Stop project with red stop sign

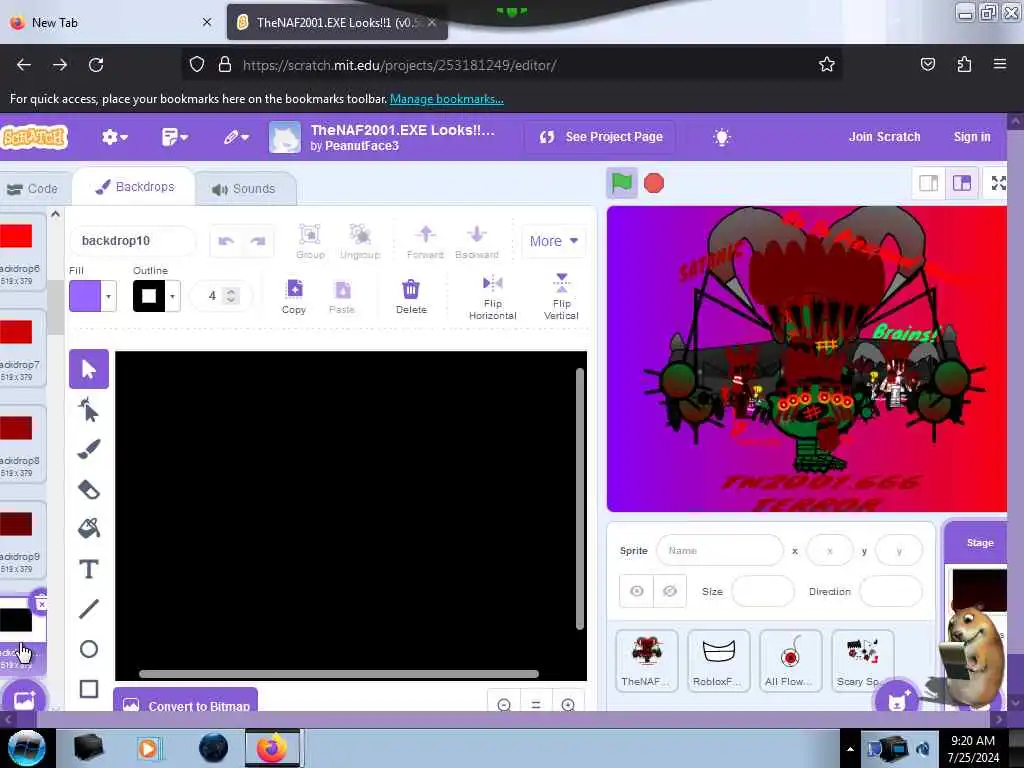coord(654,184)
